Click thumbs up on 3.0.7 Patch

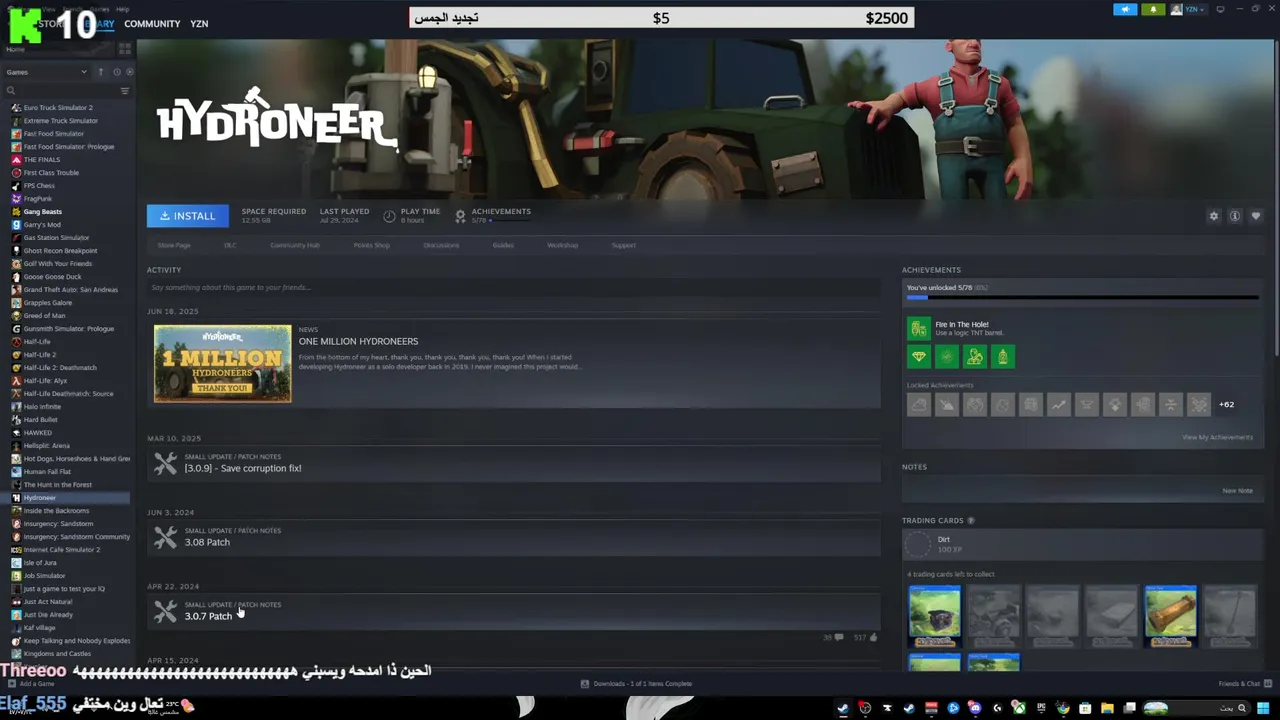[873, 637]
